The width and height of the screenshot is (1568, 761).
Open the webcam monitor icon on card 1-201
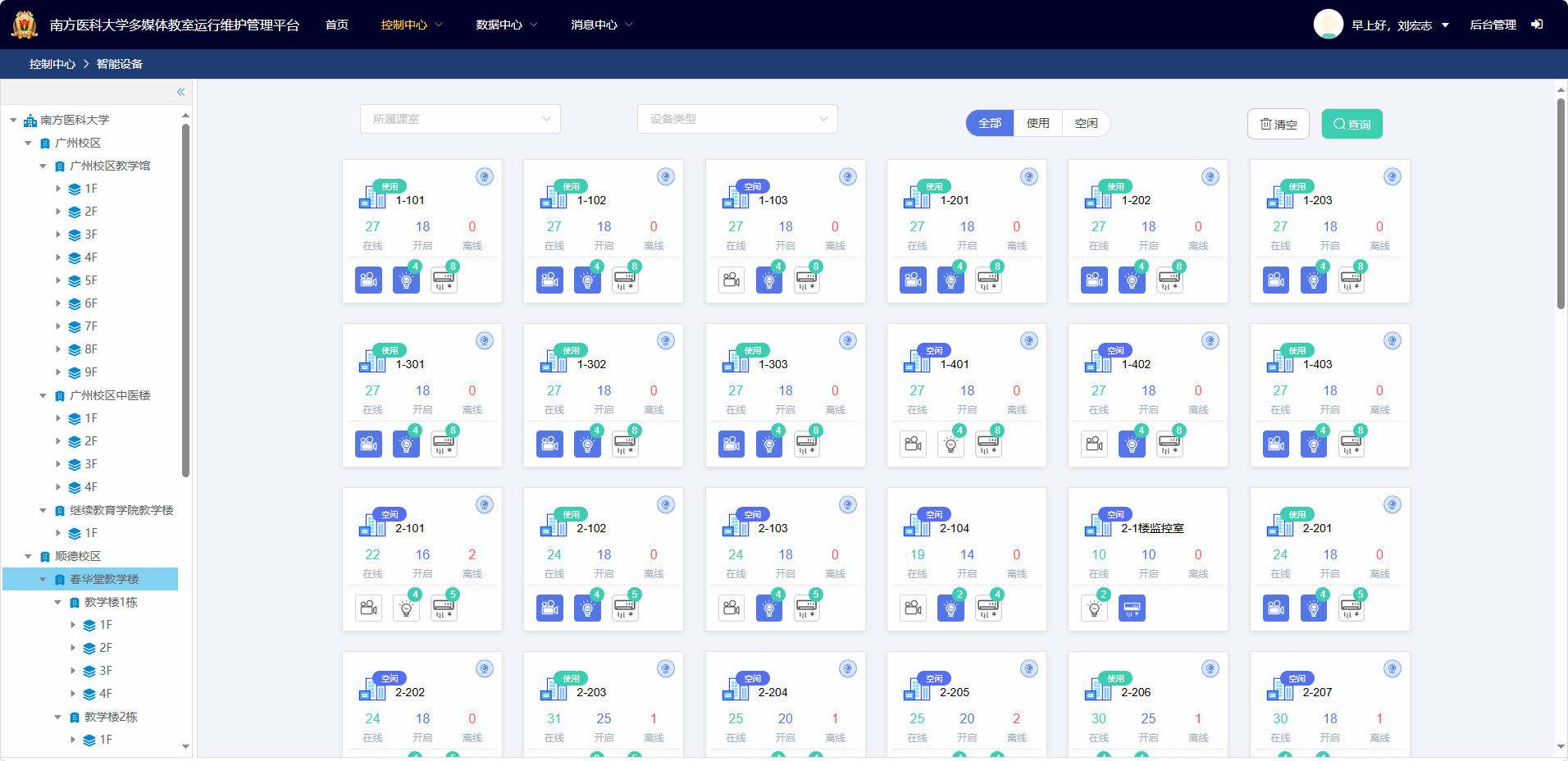pyautogui.click(x=1028, y=177)
